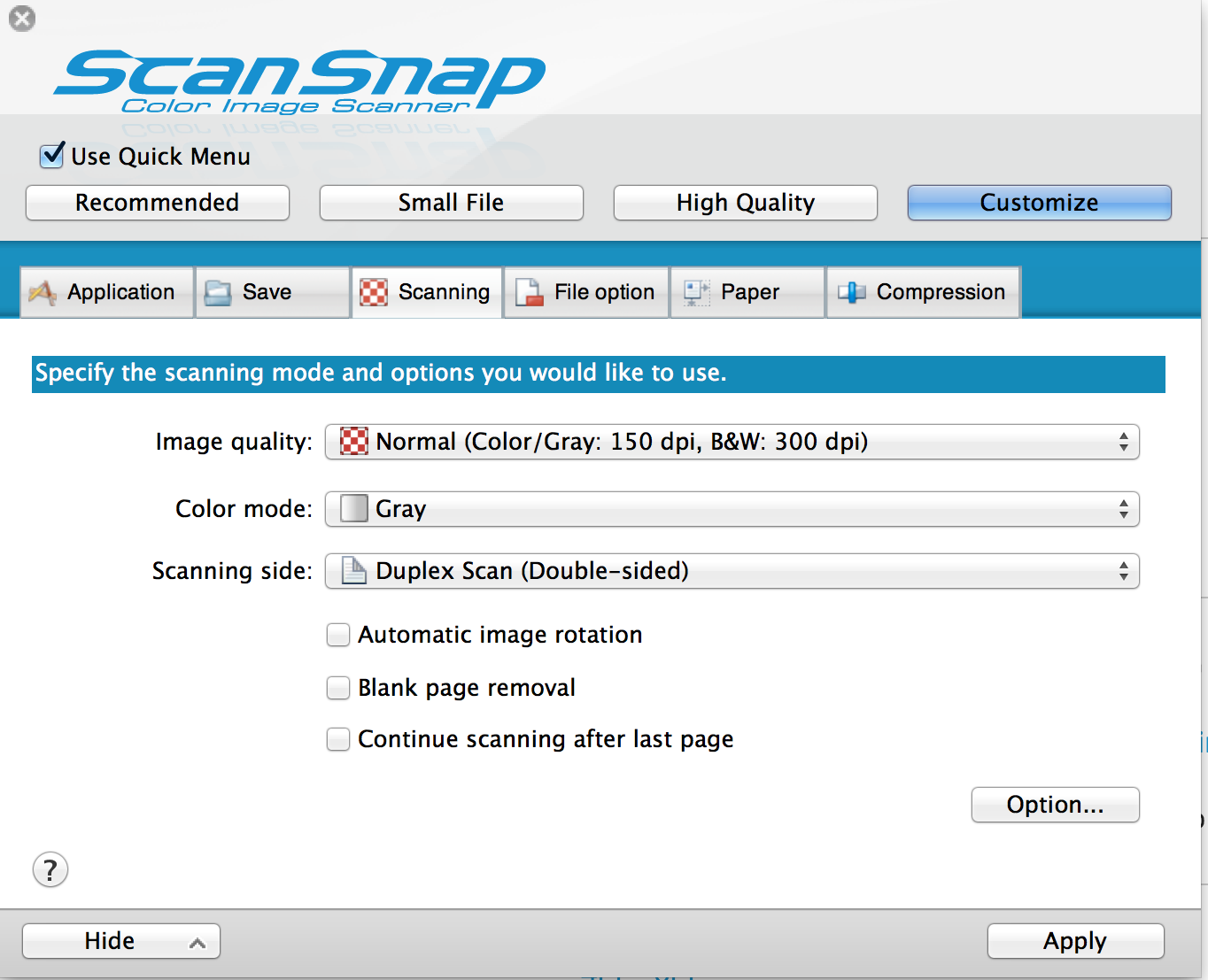The height and width of the screenshot is (980, 1208).
Task: Open the Option... dialog
Action: (x=1056, y=805)
